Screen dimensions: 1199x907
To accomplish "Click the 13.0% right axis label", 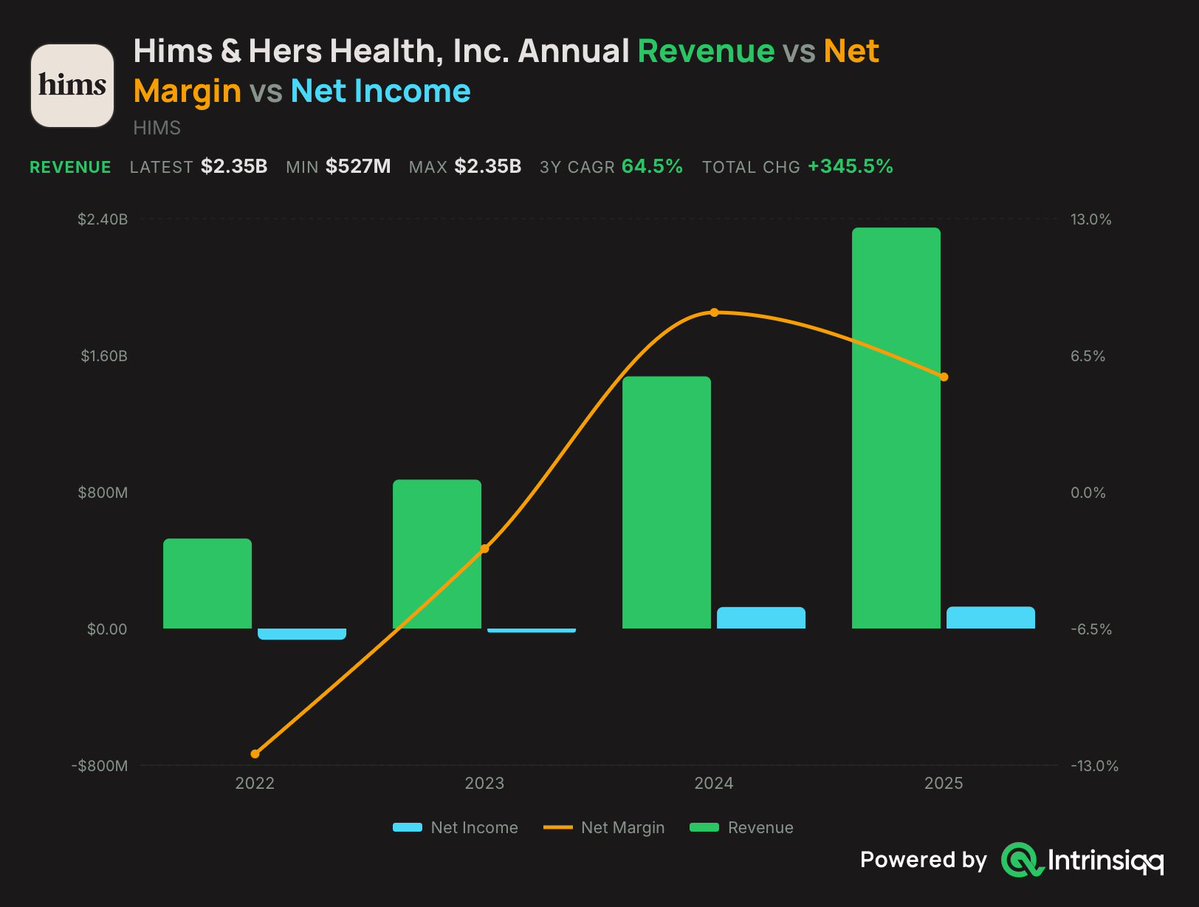I will (x=1091, y=219).
